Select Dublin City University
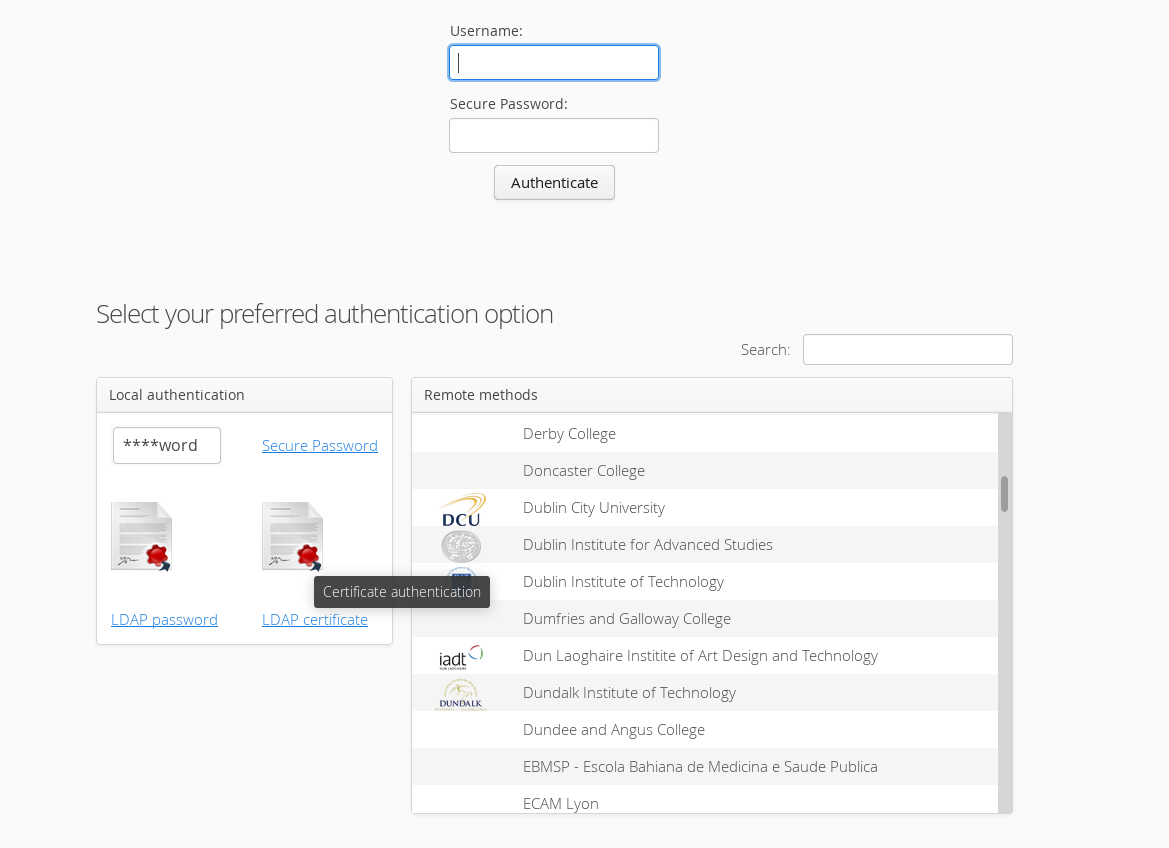 [705, 508]
